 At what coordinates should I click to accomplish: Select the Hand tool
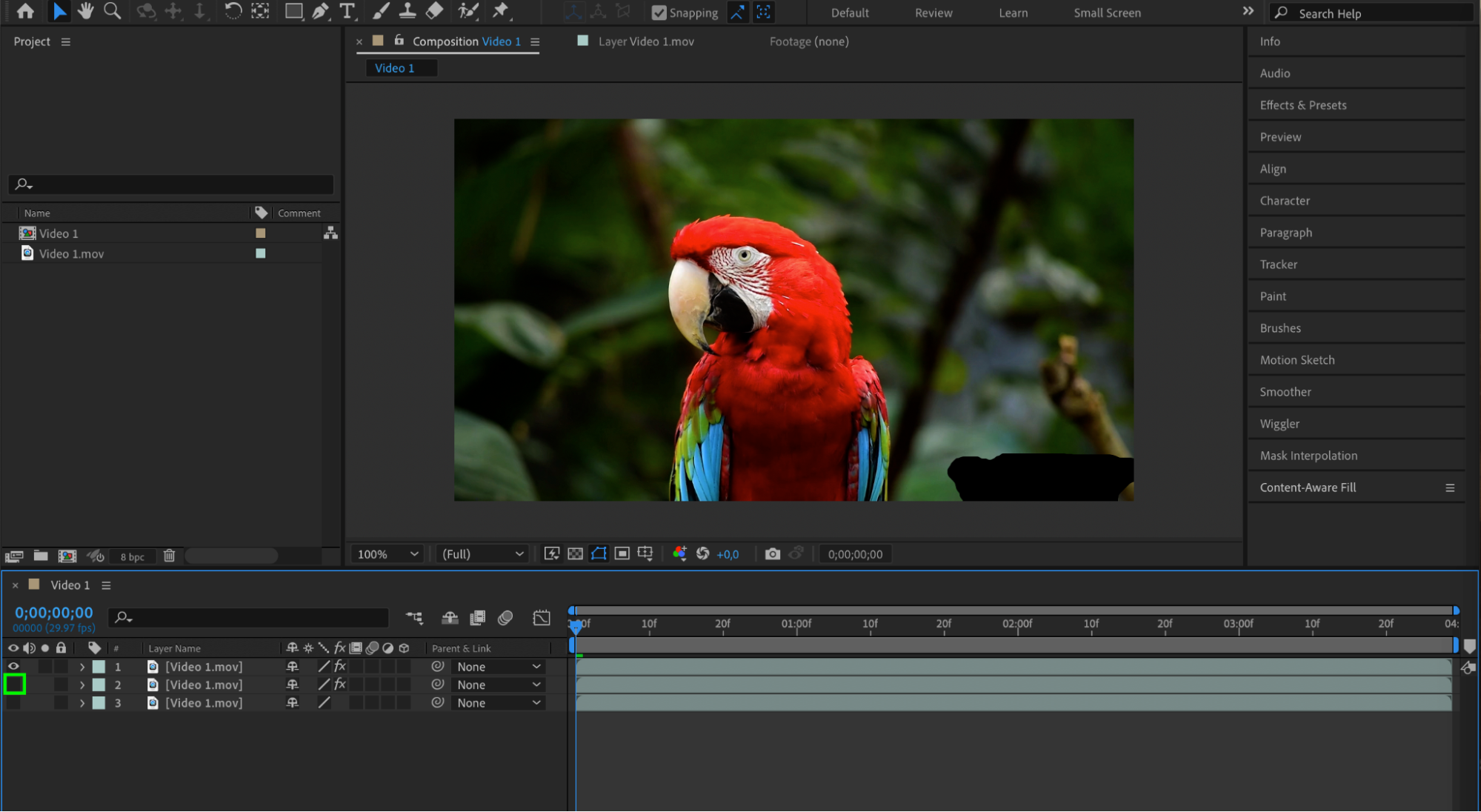point(85,11)
